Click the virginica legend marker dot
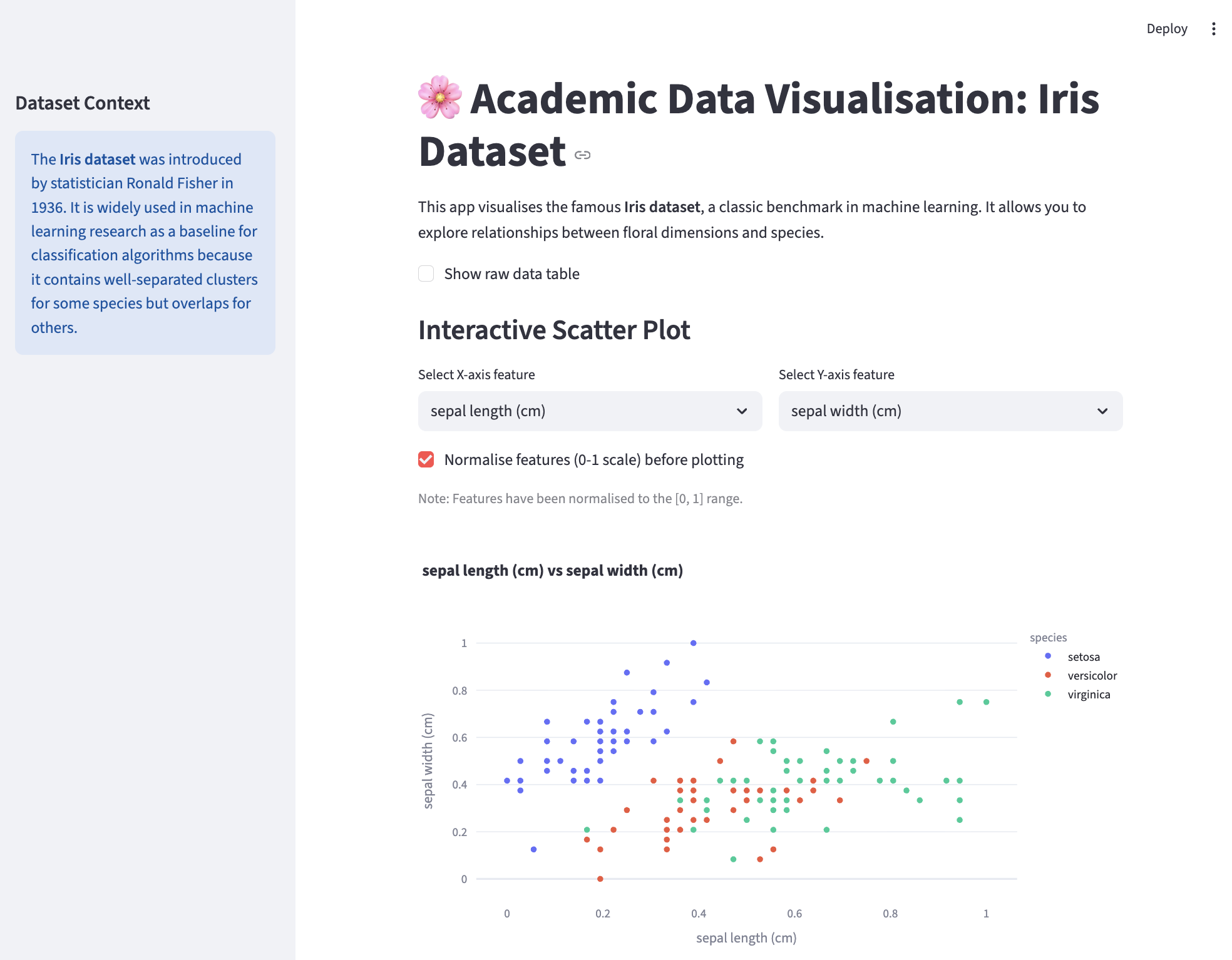 (x=1048, y=694)
